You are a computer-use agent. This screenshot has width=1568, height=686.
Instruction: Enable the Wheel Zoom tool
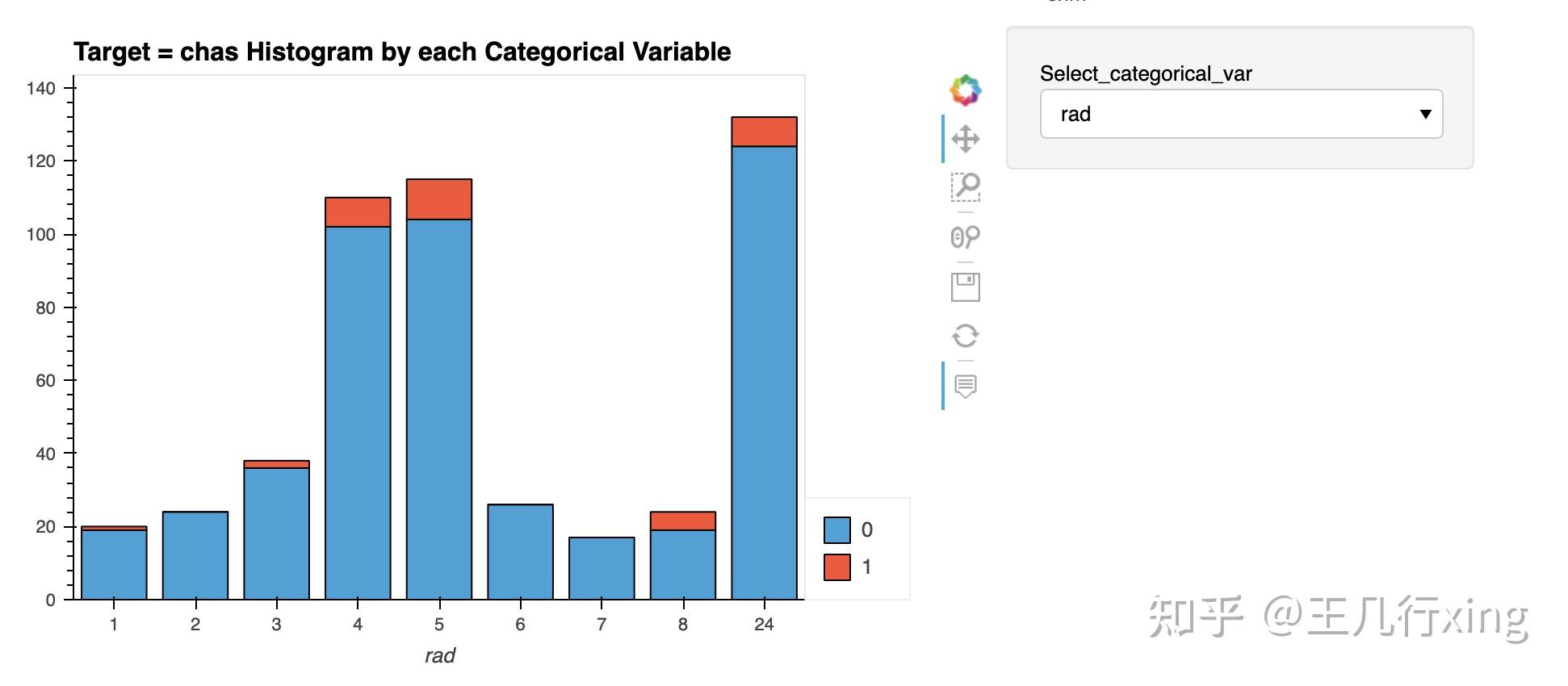pyautogui.click(x=965, y=237)
